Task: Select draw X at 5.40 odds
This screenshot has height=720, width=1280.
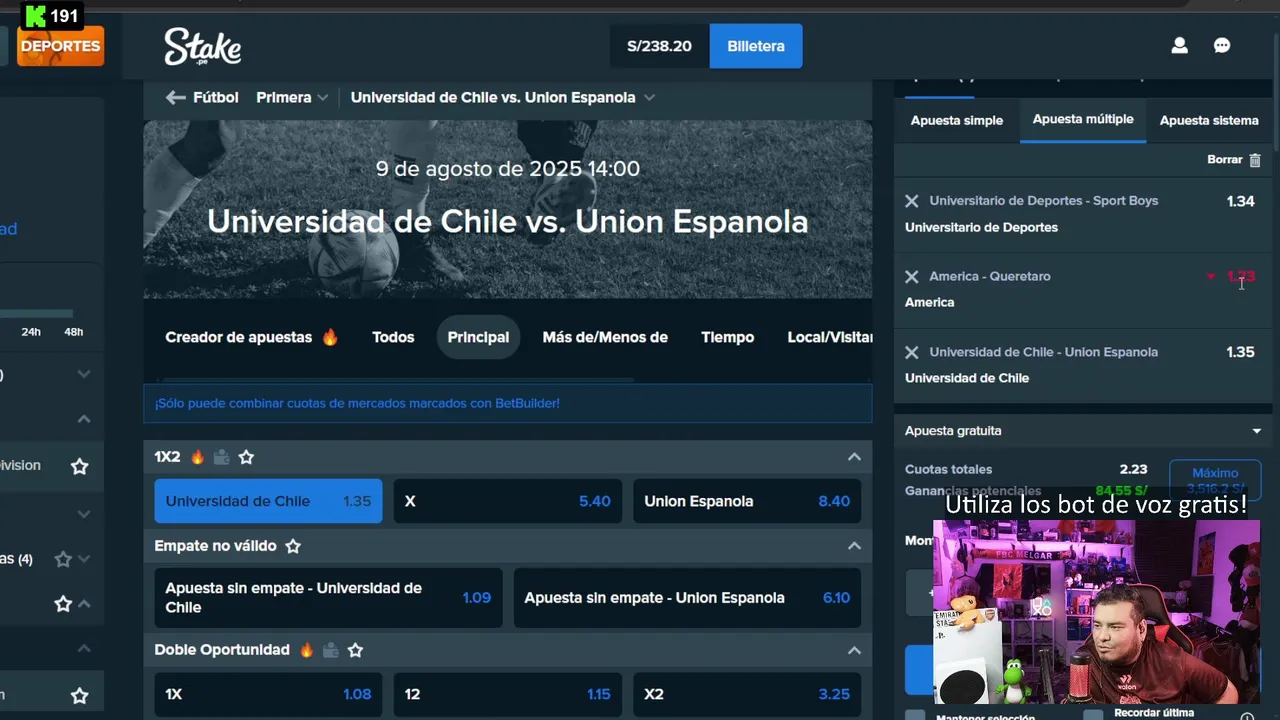Action: (x=508, y=501)
